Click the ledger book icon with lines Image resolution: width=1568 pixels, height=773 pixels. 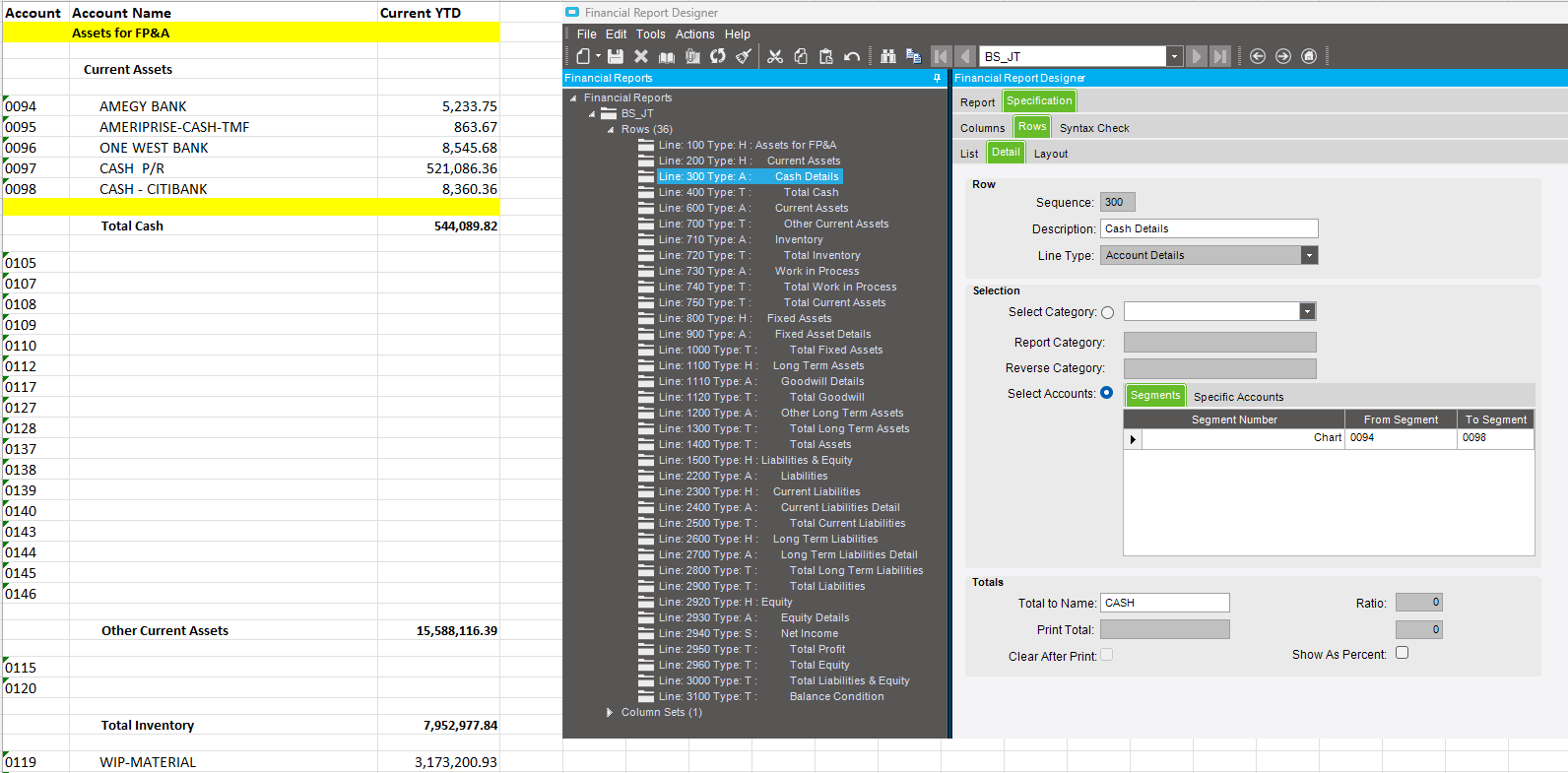pos(692,56)
